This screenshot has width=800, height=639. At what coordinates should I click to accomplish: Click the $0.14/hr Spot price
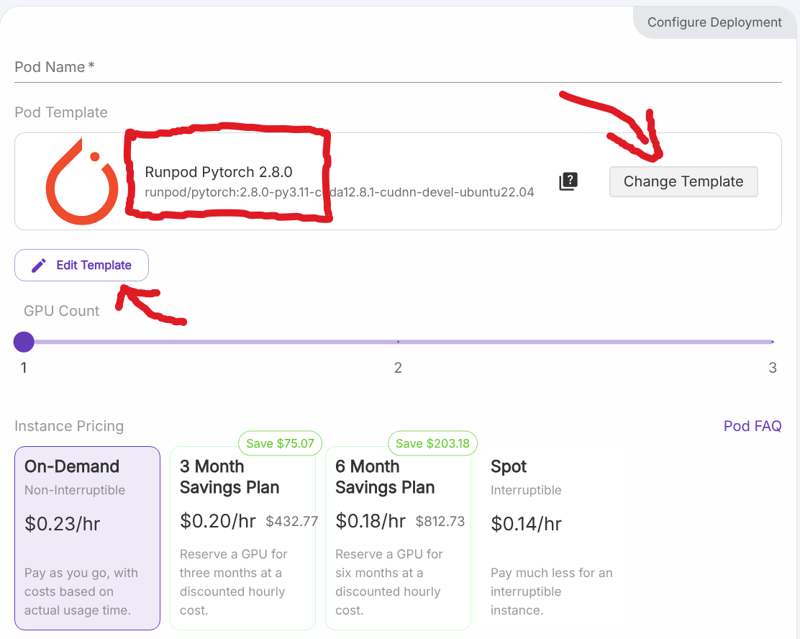(x=526, y=524)
